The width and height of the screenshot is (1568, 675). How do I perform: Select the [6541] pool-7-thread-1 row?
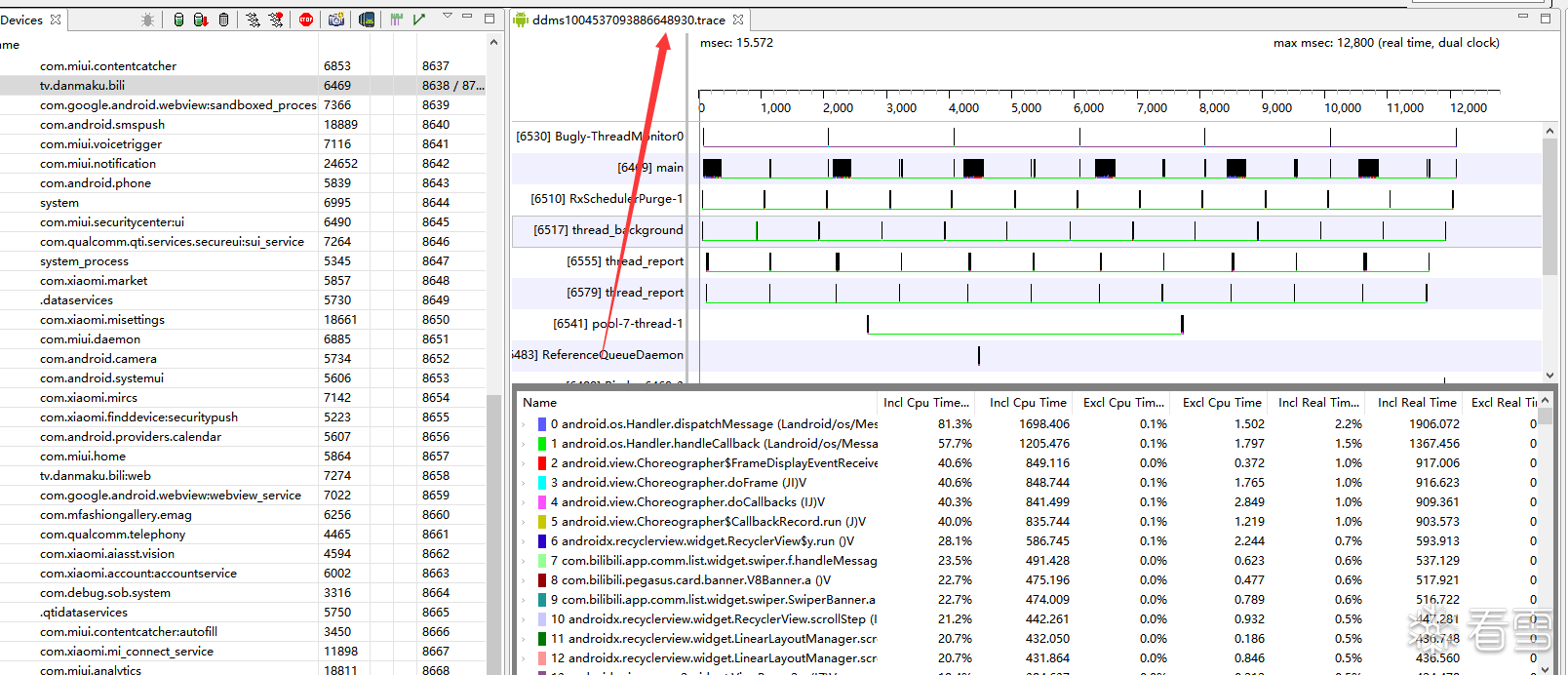[x=618, y=324]
